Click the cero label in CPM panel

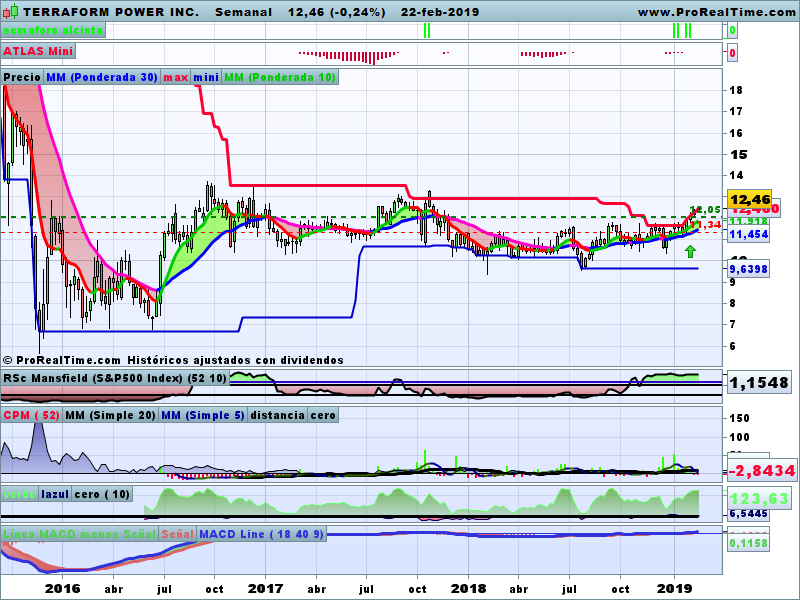tap(323, 415)
